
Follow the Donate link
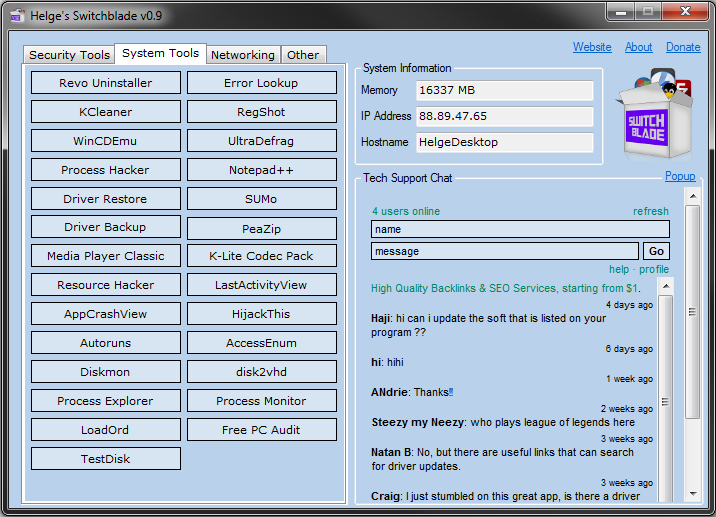pyautogui.click(x=683, y=47)
